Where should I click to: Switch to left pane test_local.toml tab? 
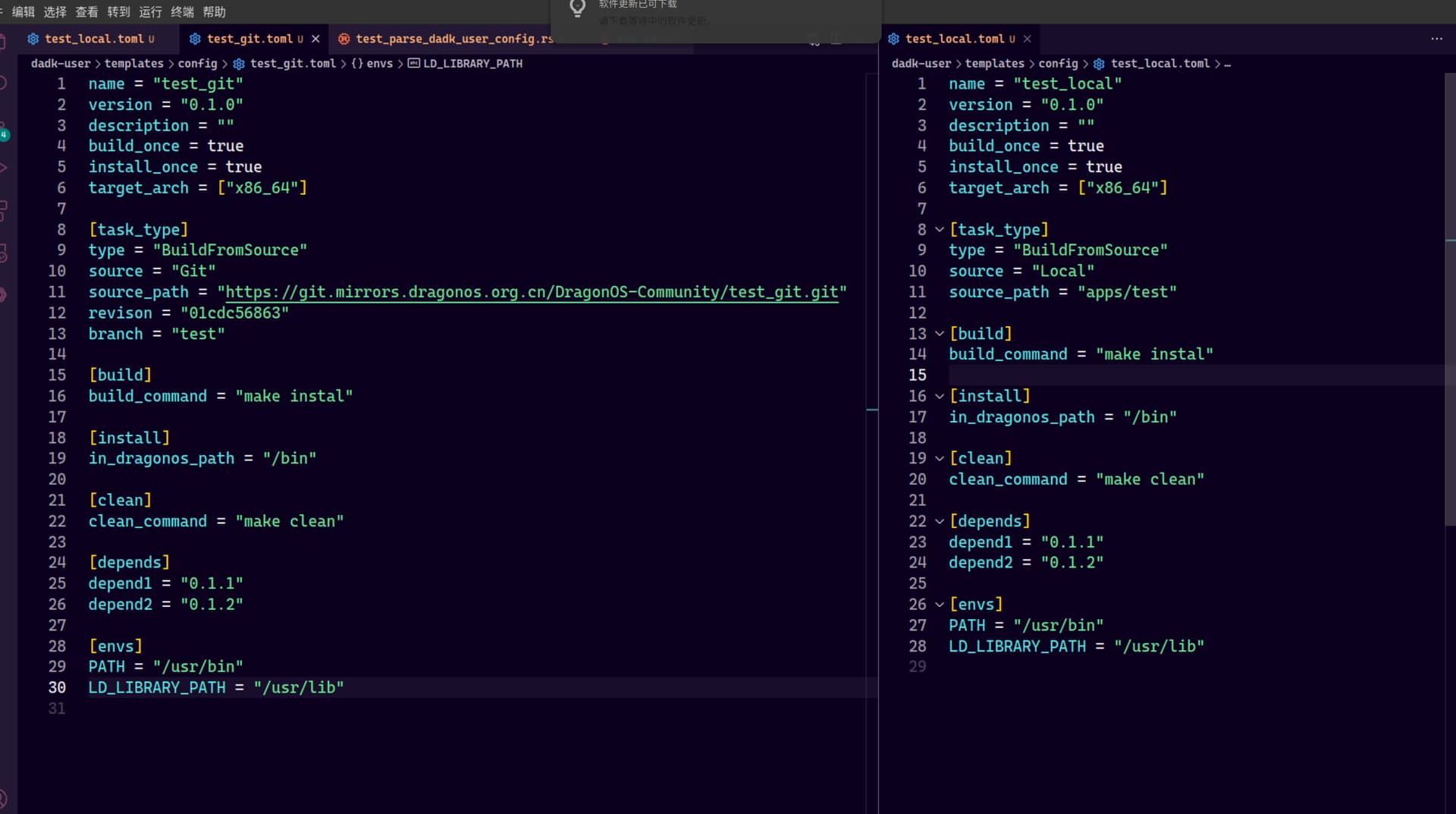pyautogui.click(x=93, y=39)
